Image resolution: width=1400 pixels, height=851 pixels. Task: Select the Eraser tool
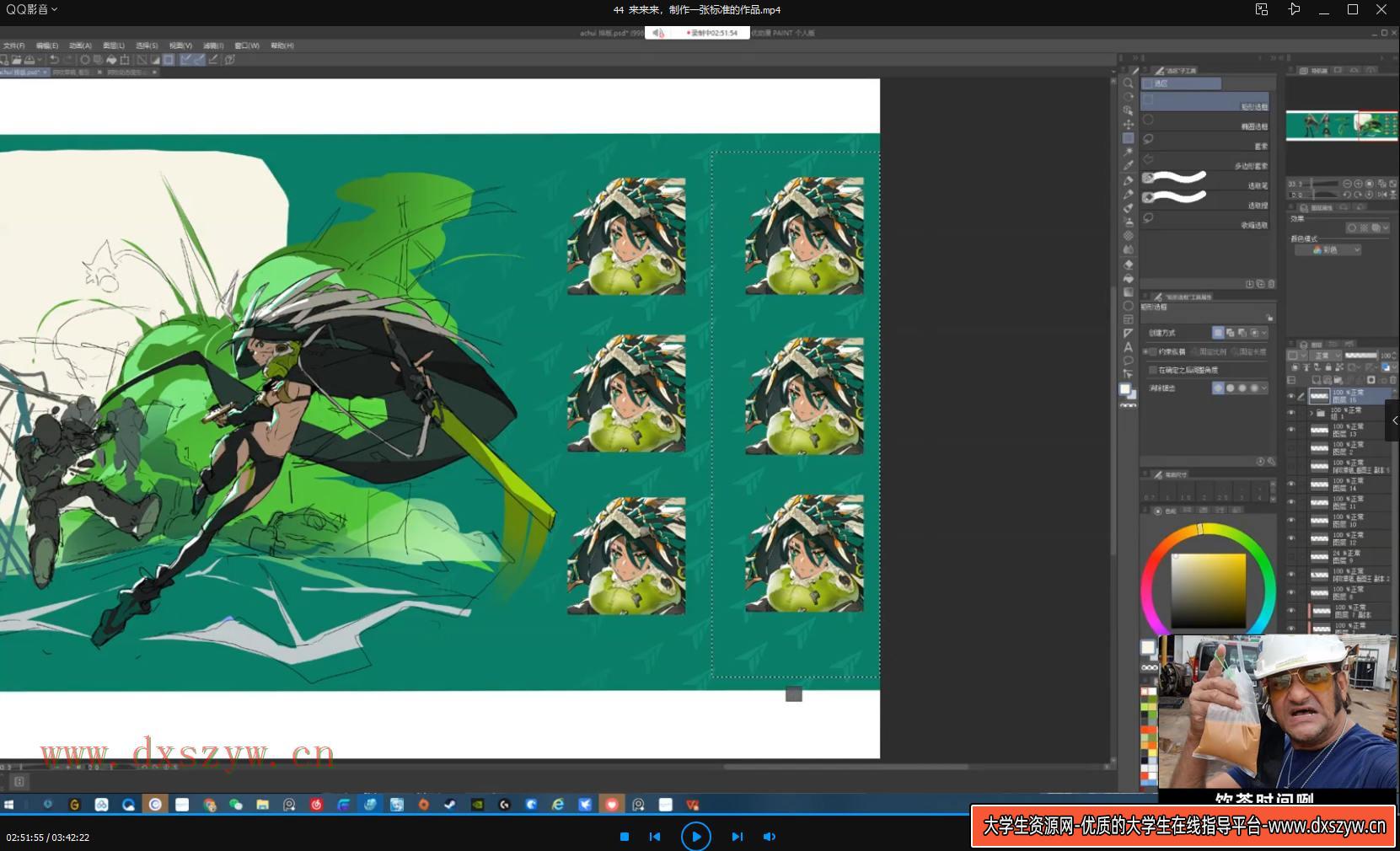1128,264
